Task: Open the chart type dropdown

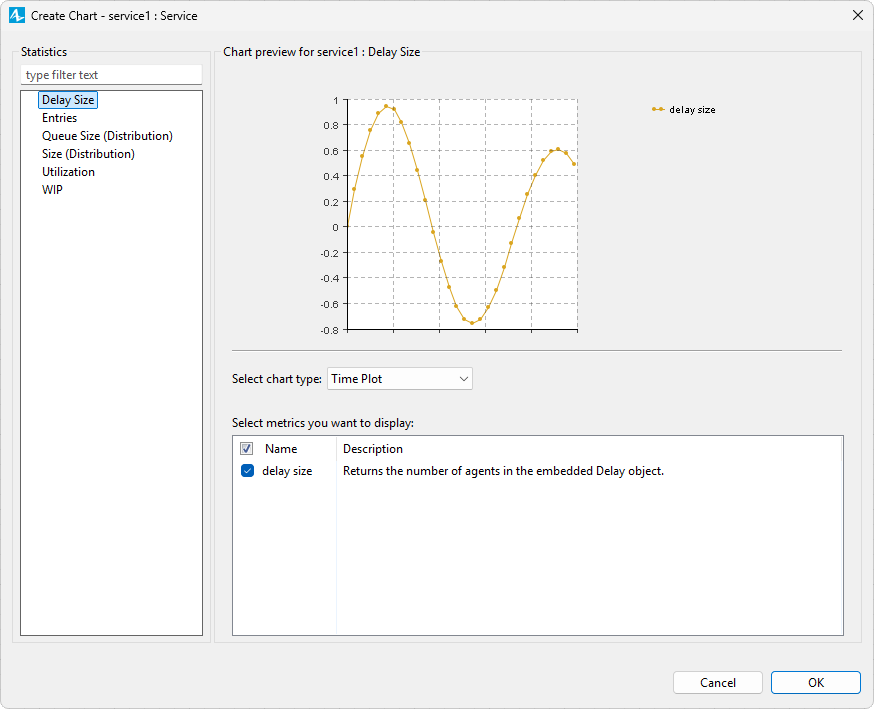Action: tap(399, 379)
